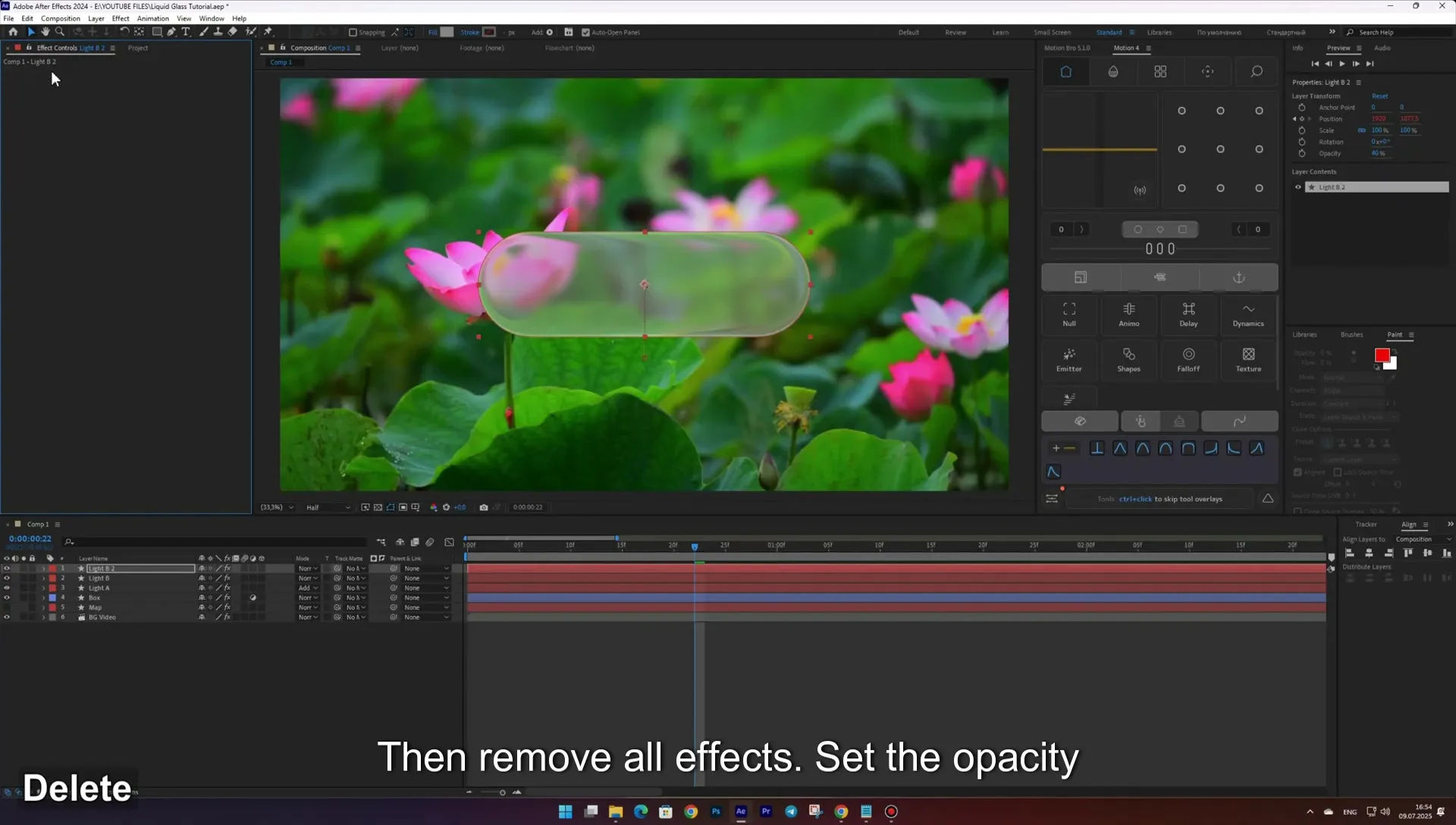The image size is (1456, 825).
Task: Toggle eye for Light B 2 in Layer Contents
Action: pos(1298,187)
